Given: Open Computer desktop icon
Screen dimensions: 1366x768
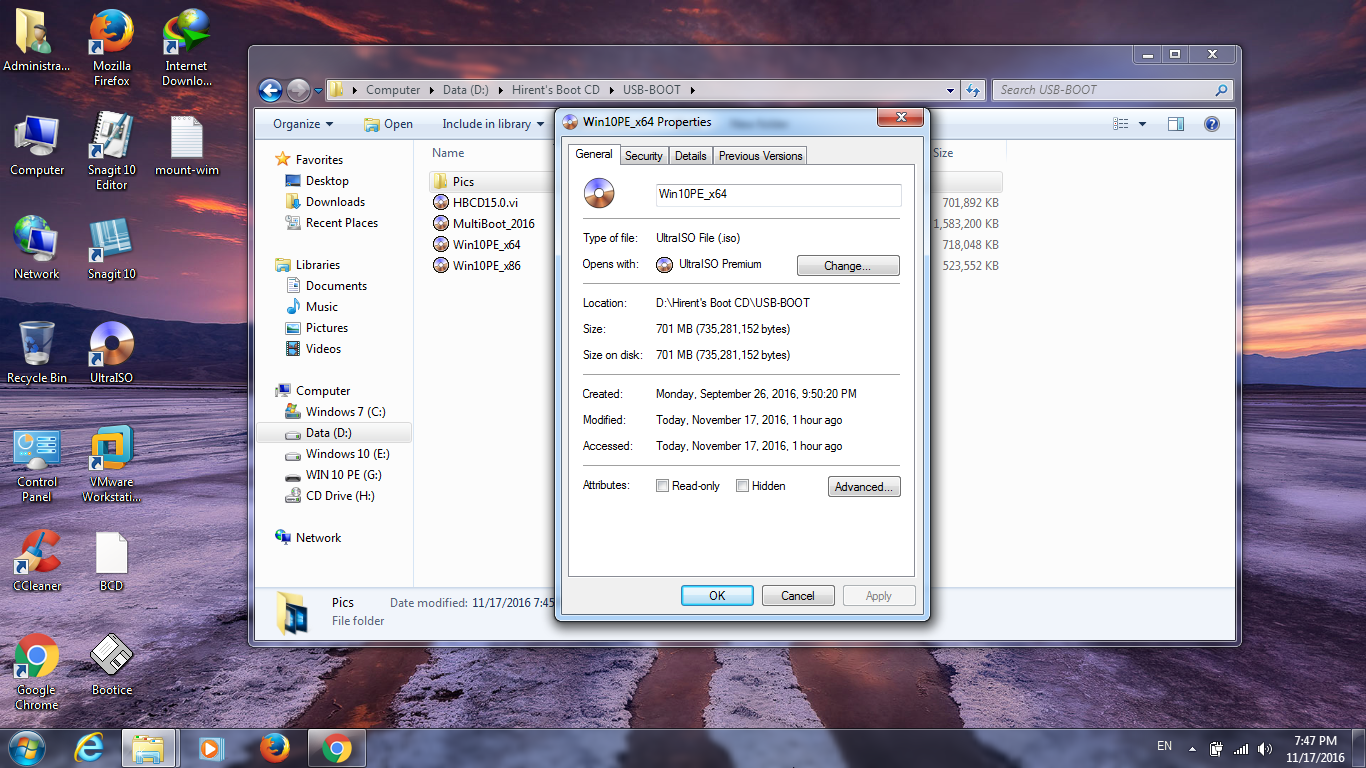Looking at the screenshot, I should tap(37, 145).
